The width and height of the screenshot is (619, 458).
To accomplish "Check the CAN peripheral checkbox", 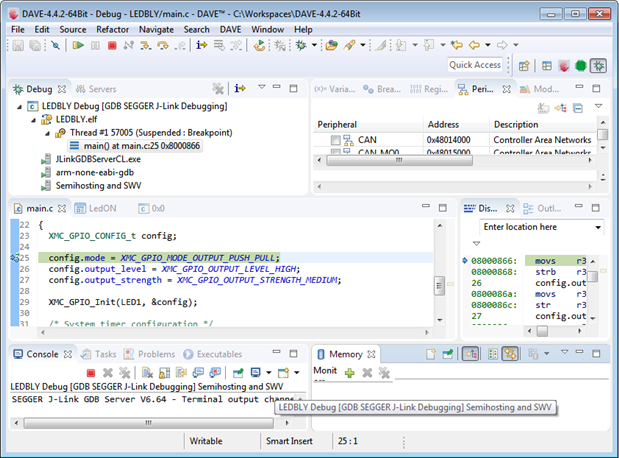I will point(335,141).
